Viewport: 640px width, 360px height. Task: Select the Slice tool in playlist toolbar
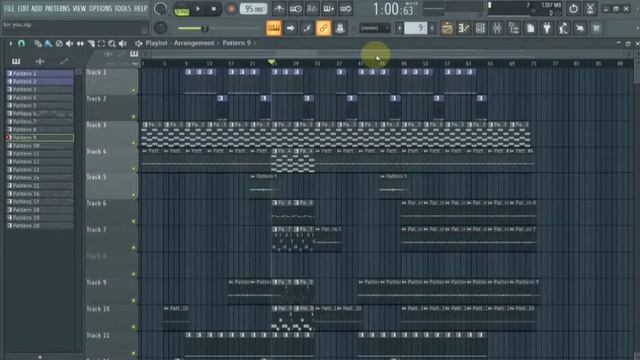91,43
